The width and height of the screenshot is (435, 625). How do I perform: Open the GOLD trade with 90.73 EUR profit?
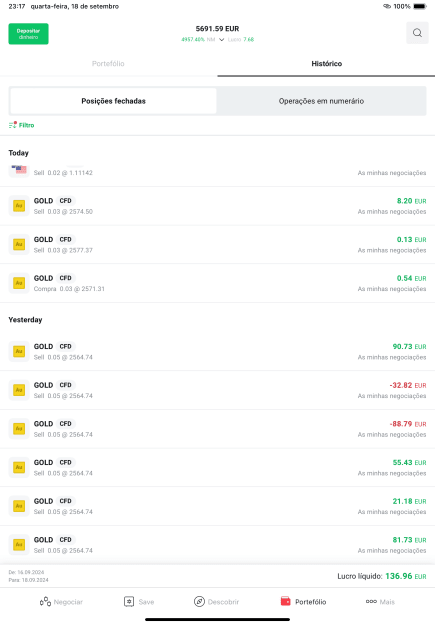(x=217, y=352)
